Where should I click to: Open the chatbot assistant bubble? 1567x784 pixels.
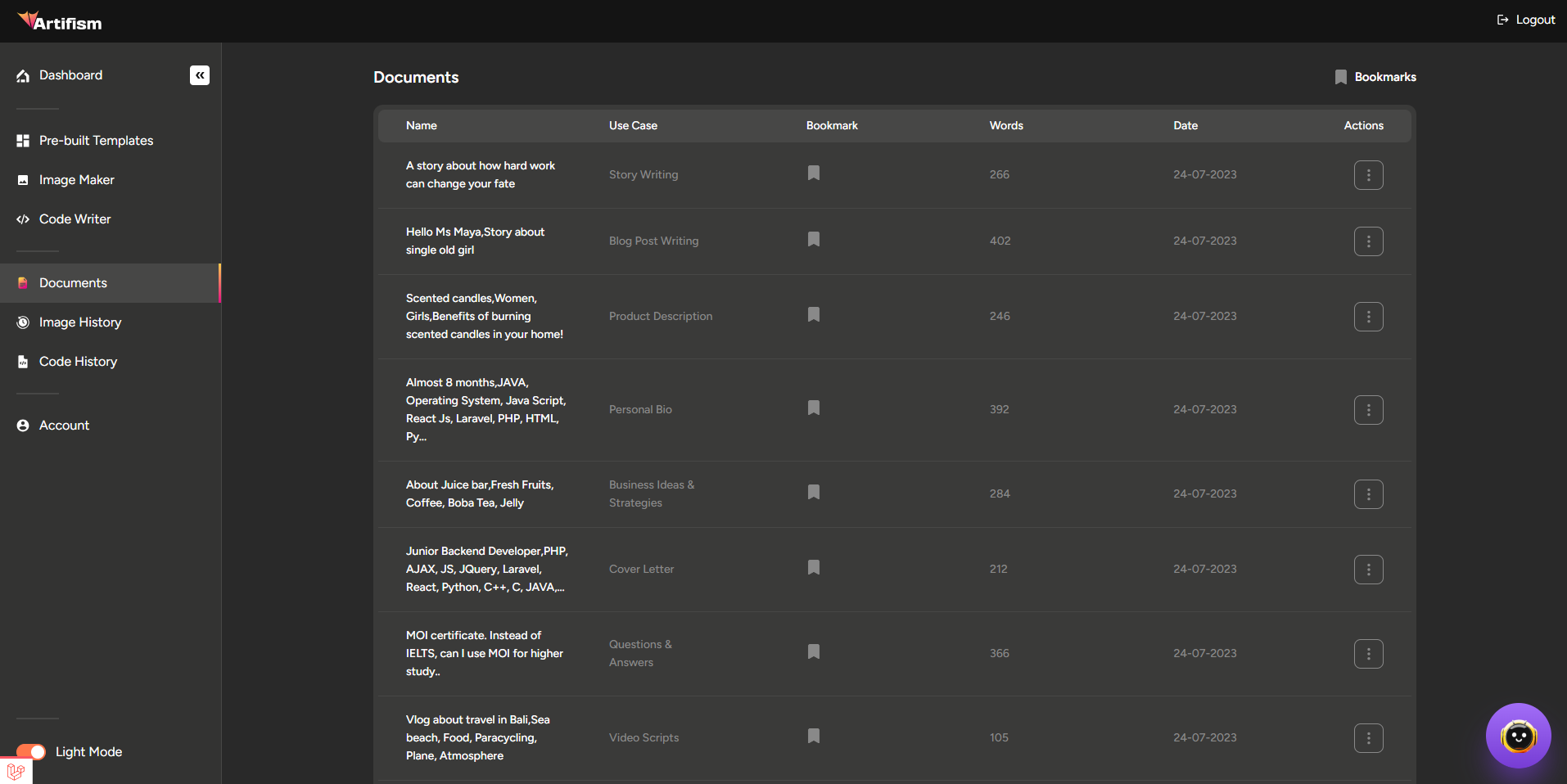pos(1518,736)
